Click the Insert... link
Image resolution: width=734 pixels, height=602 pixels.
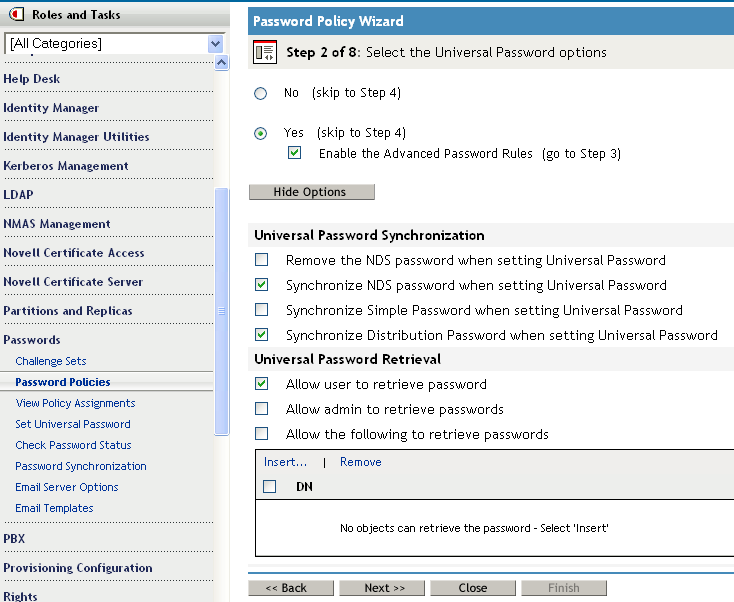coord(286,462)
